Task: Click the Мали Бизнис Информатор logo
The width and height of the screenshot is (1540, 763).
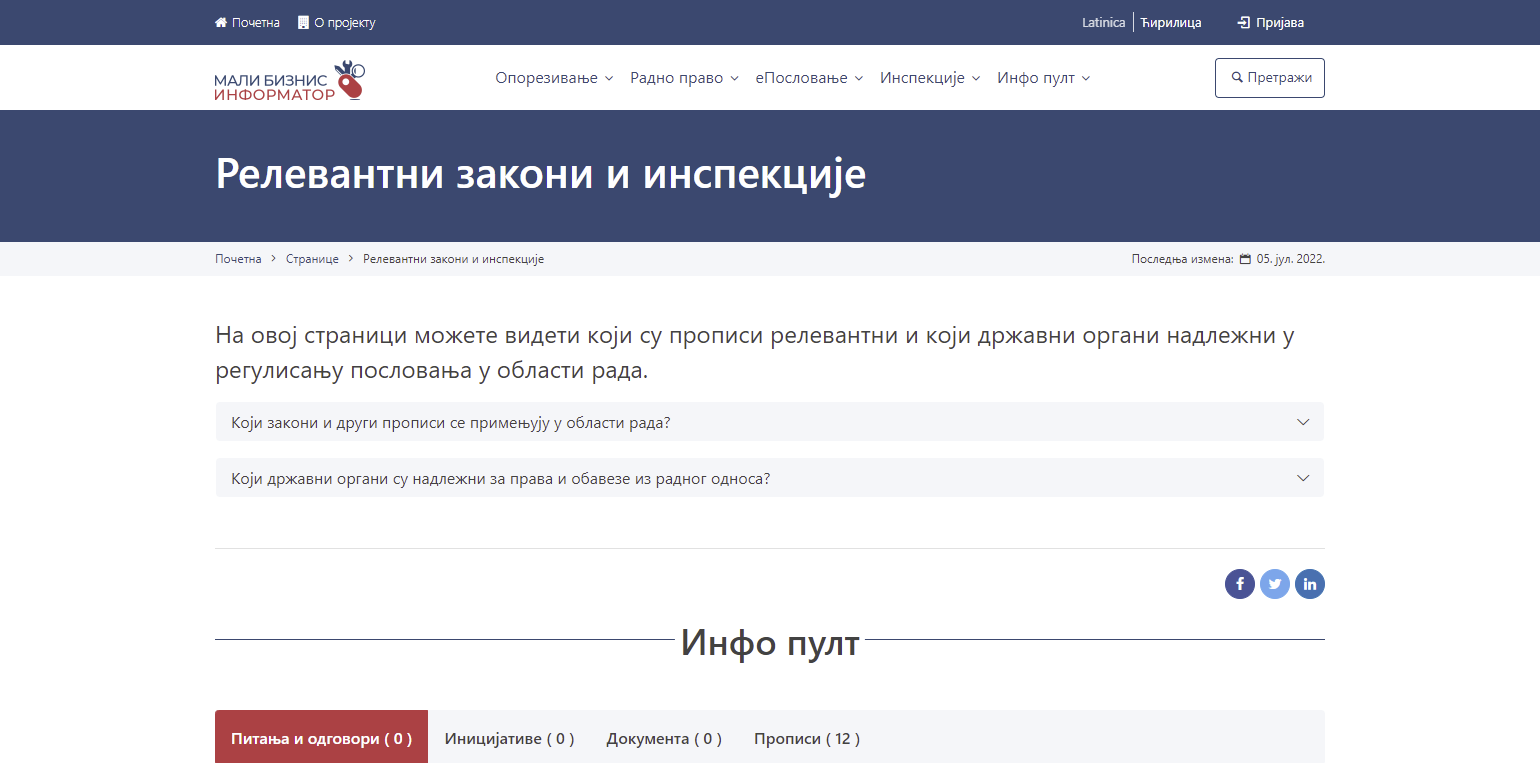Action: click(291, 80)
